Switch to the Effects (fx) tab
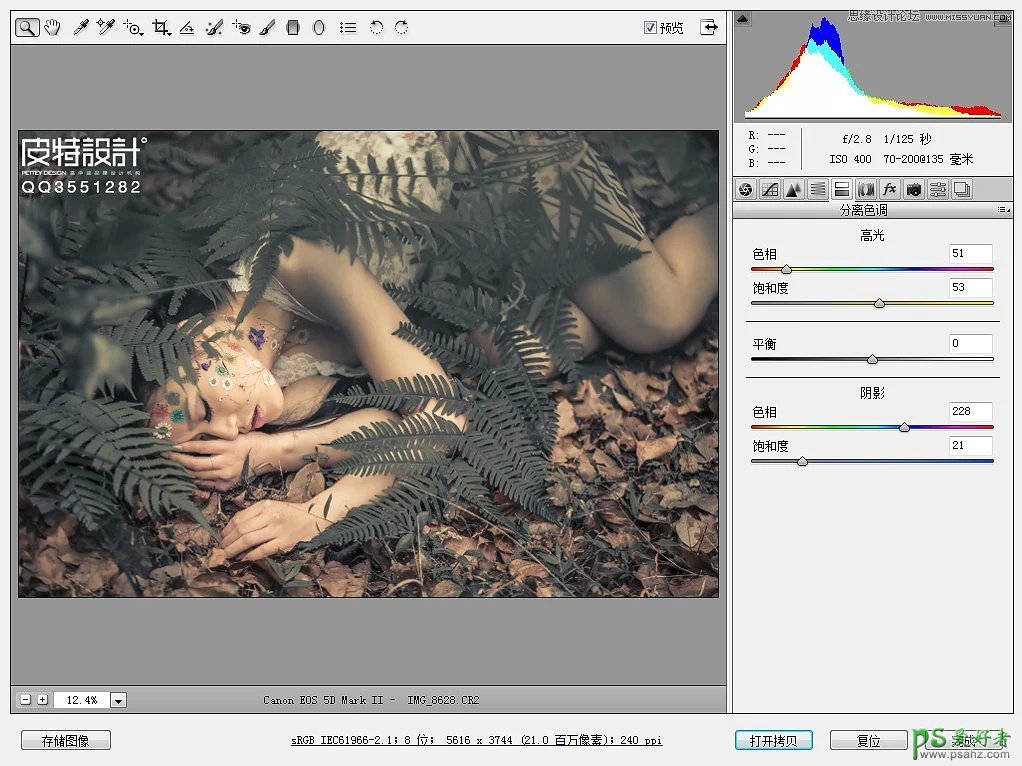The width and height of the screenshot is (1022, 766). pyautogui.click(x=889, y=189)
